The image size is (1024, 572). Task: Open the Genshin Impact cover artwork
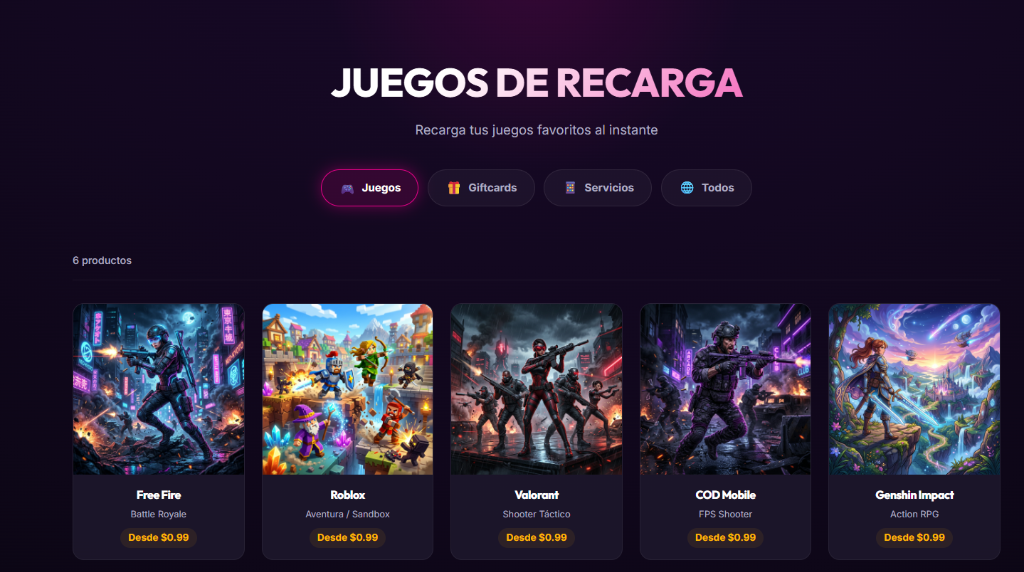coord(914,389)
